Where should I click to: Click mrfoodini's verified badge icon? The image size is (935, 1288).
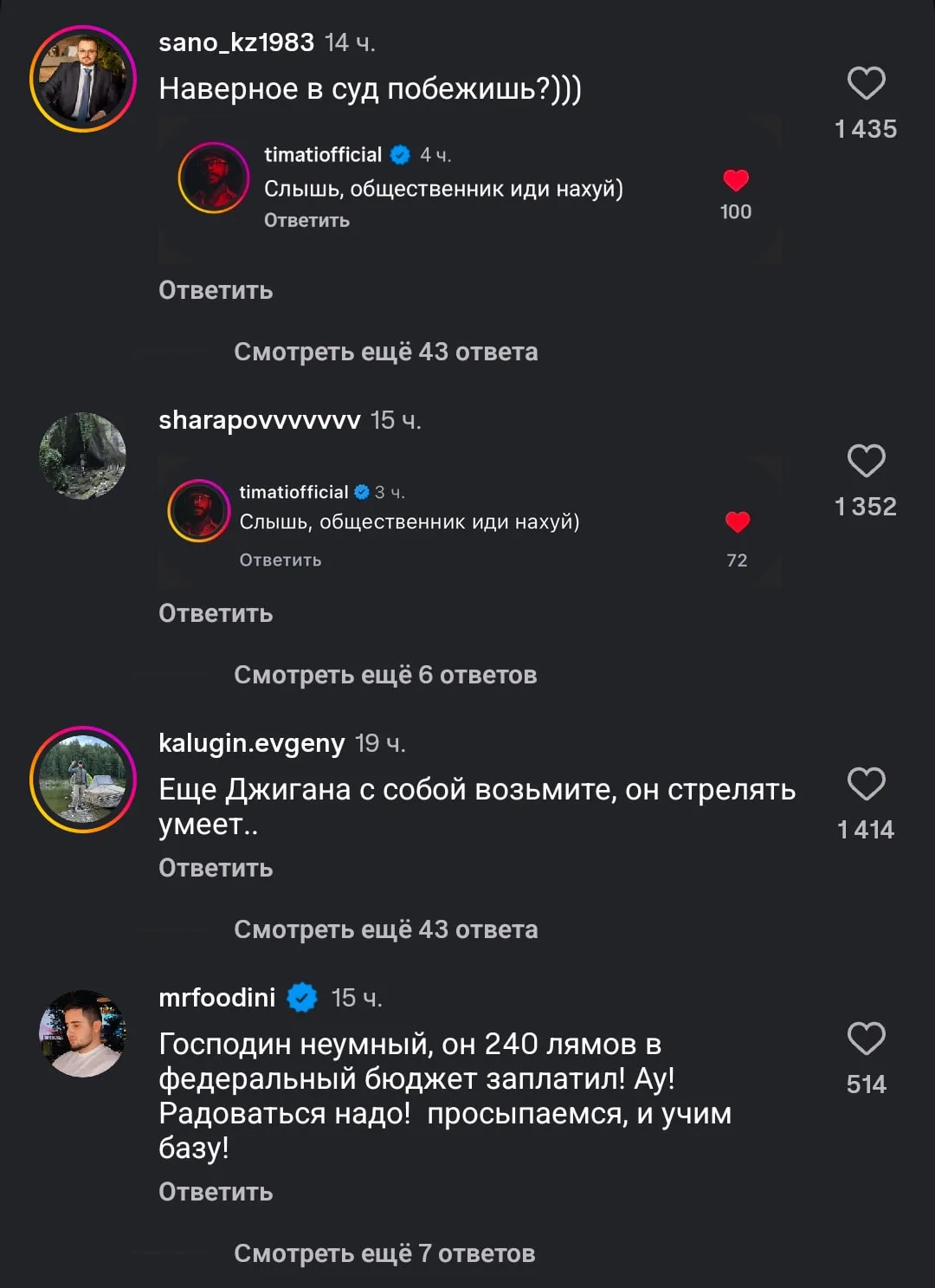[x=302, y=998]
